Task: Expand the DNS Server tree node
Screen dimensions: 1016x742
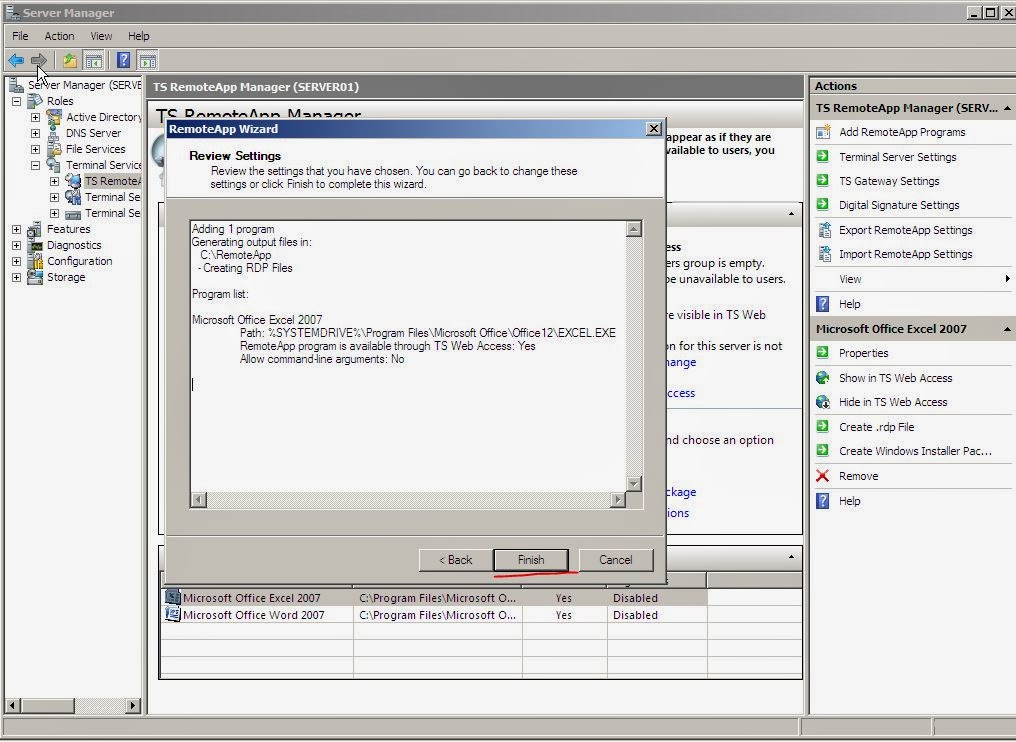Action: (36, 133)
